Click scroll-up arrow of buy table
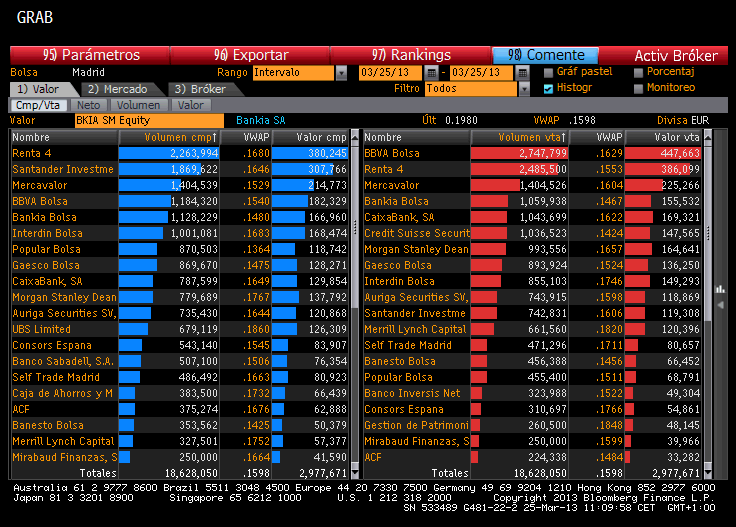This screenshot has height=527, width=736. (355, 137)
